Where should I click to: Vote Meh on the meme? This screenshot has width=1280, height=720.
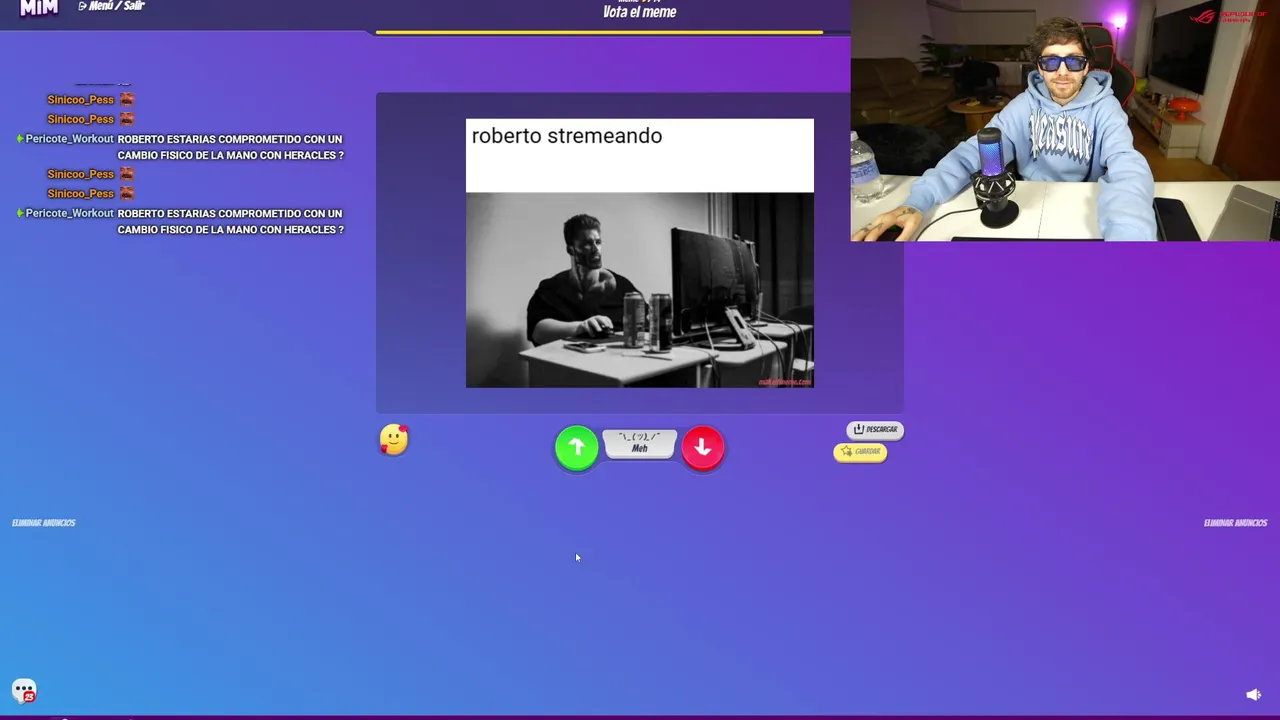640,443
